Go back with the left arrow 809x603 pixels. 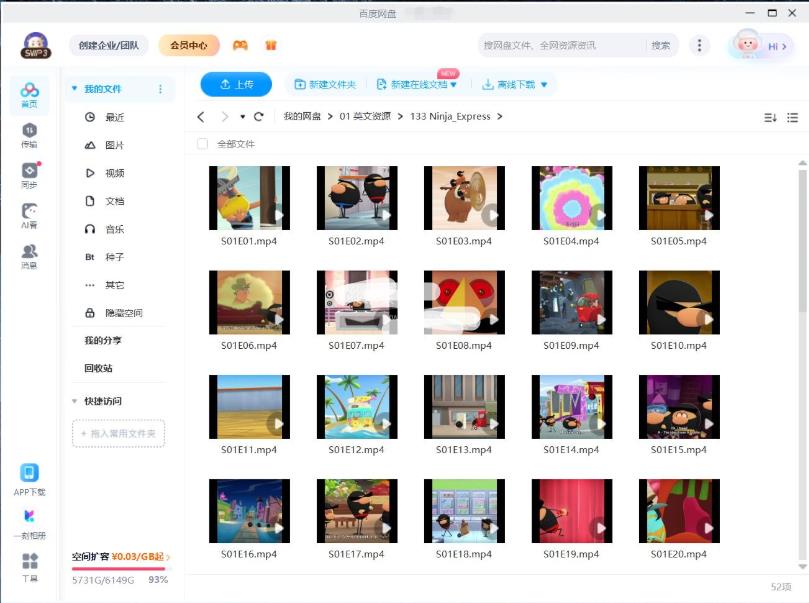click(x=201, y=117)
